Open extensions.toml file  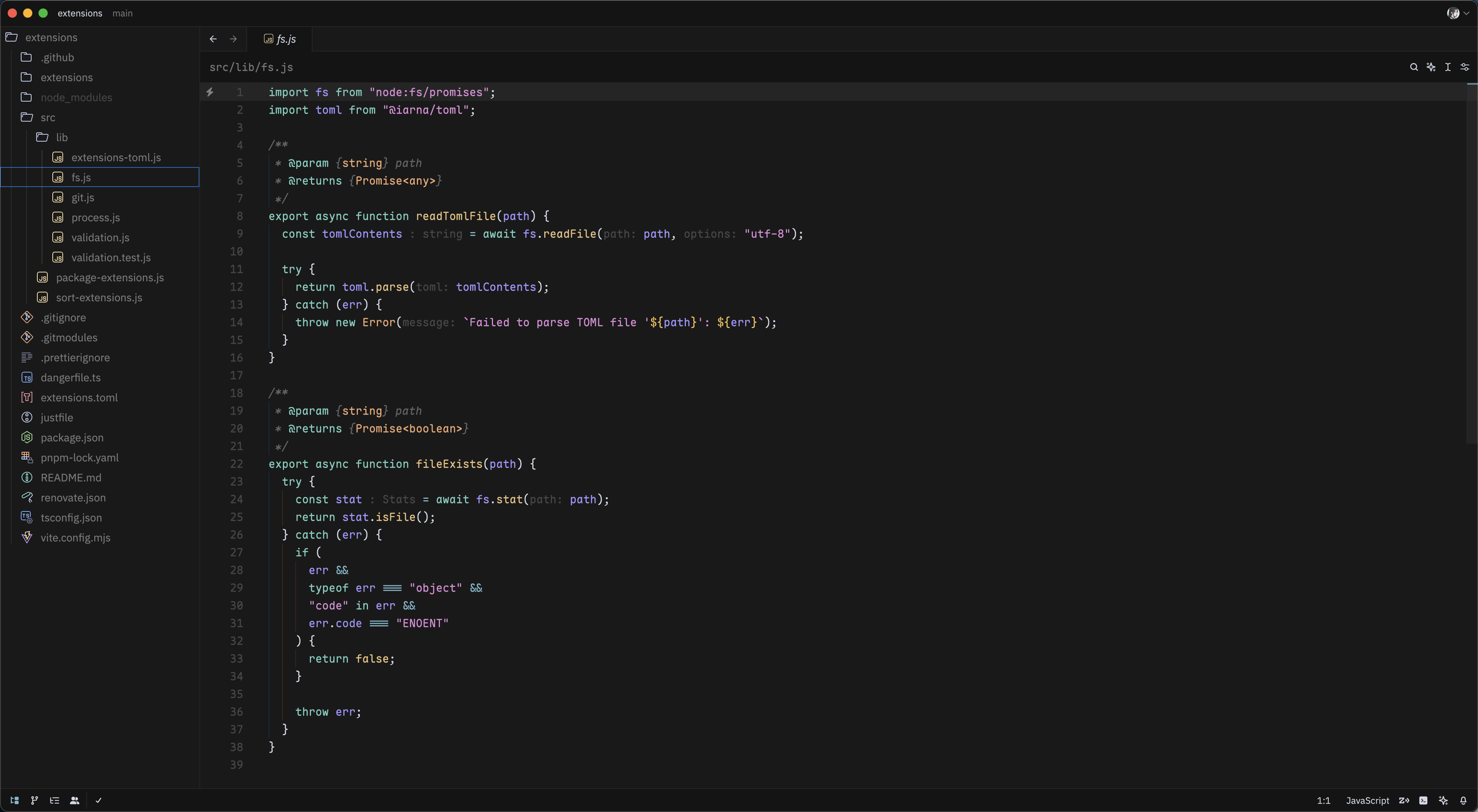(100, 398)
